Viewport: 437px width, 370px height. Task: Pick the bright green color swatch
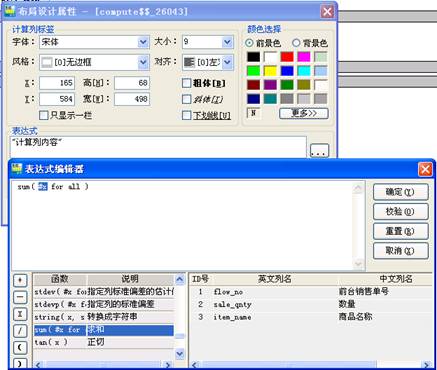254,71
